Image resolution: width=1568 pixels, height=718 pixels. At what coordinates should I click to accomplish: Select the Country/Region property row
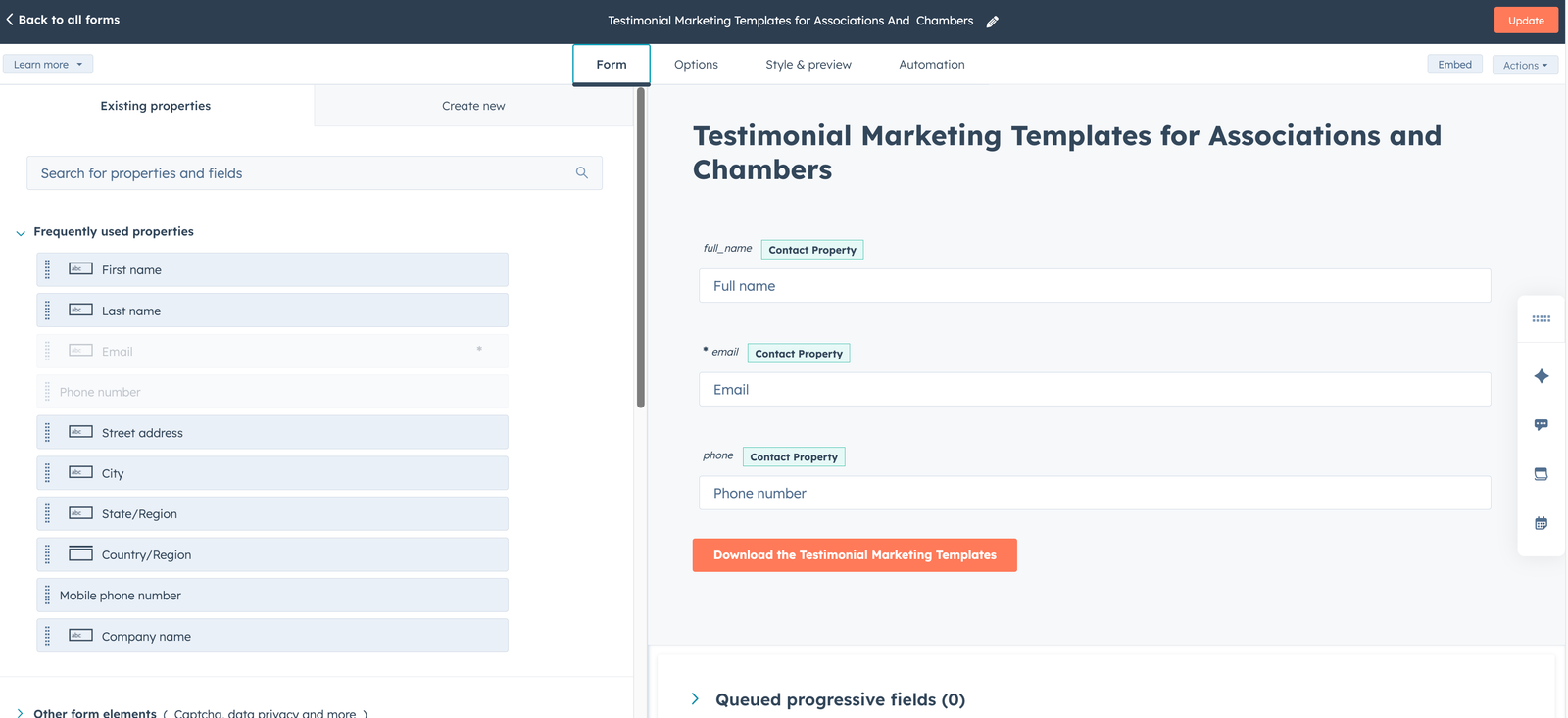coord(272,554)
